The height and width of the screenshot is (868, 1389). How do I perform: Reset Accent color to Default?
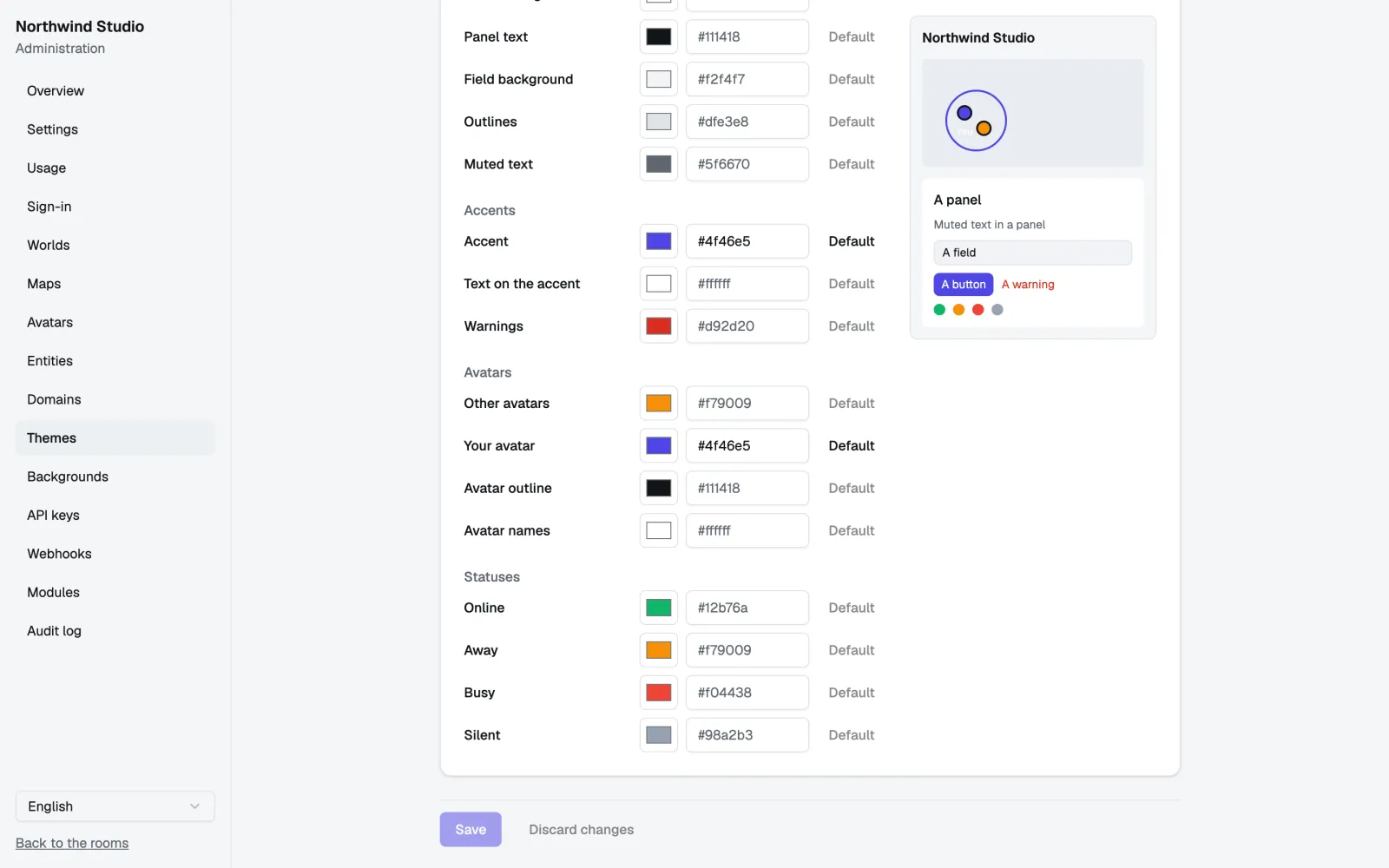[852, 241]
